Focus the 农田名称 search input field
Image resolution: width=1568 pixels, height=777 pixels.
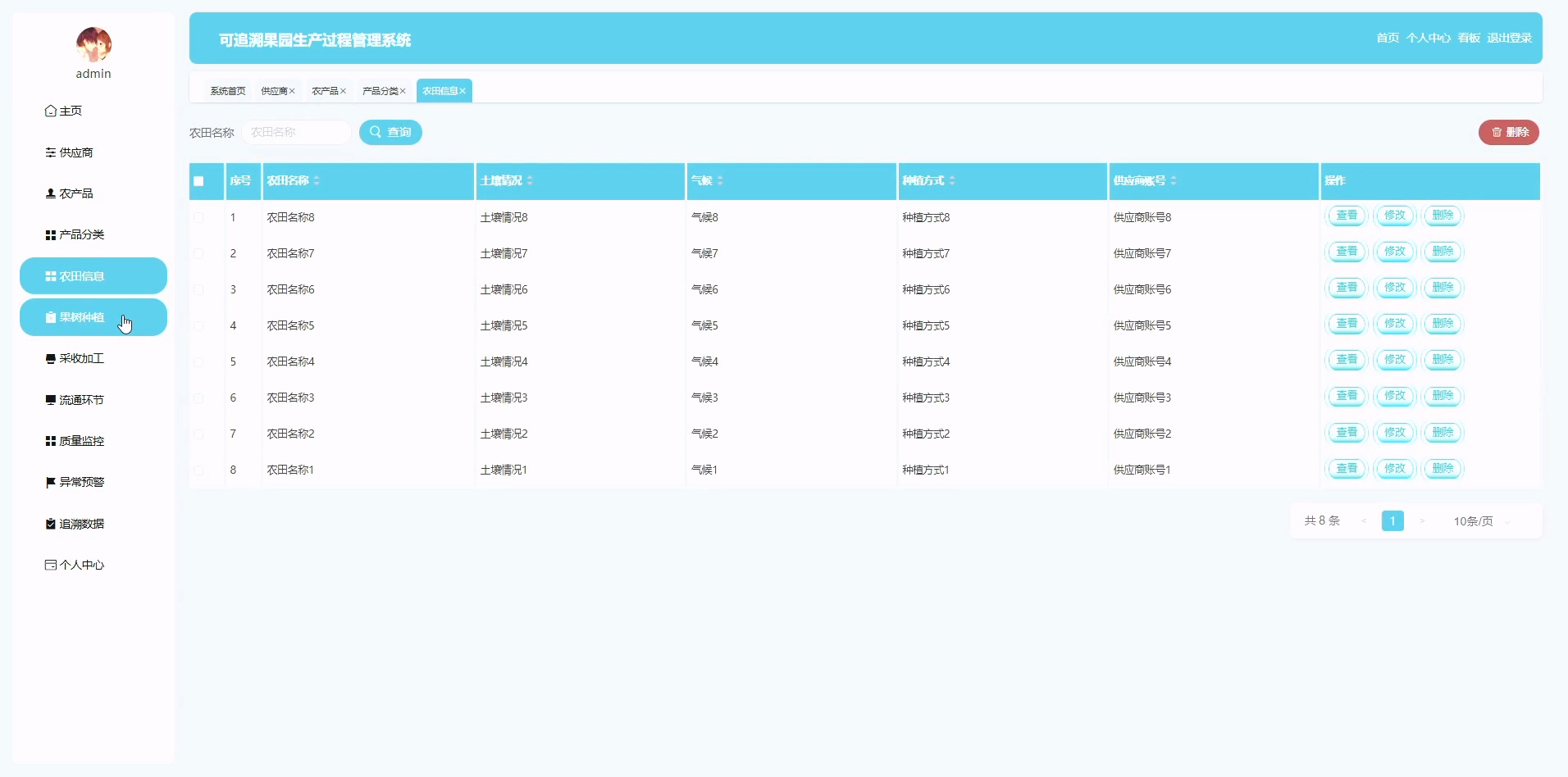(296, 132)
